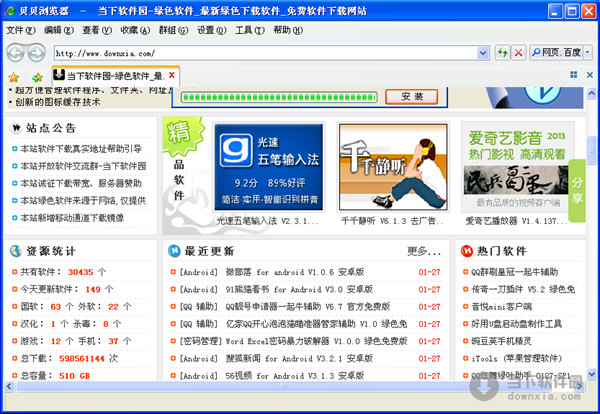
Task: Click vertical scrollbar down arrow
Action: point(591,374)
